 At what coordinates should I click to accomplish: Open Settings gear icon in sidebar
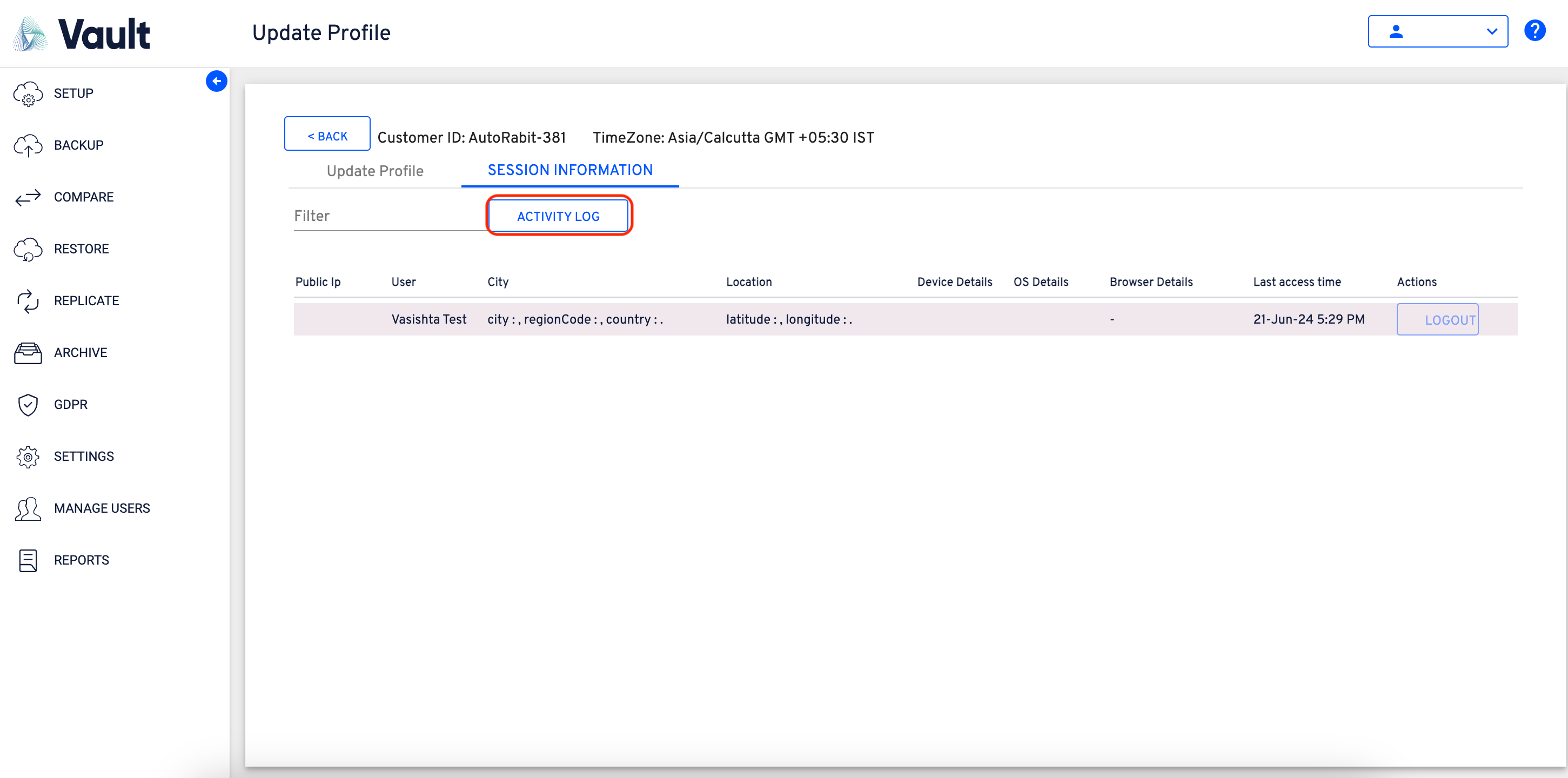pyautogui.click(x=28, y=456)
